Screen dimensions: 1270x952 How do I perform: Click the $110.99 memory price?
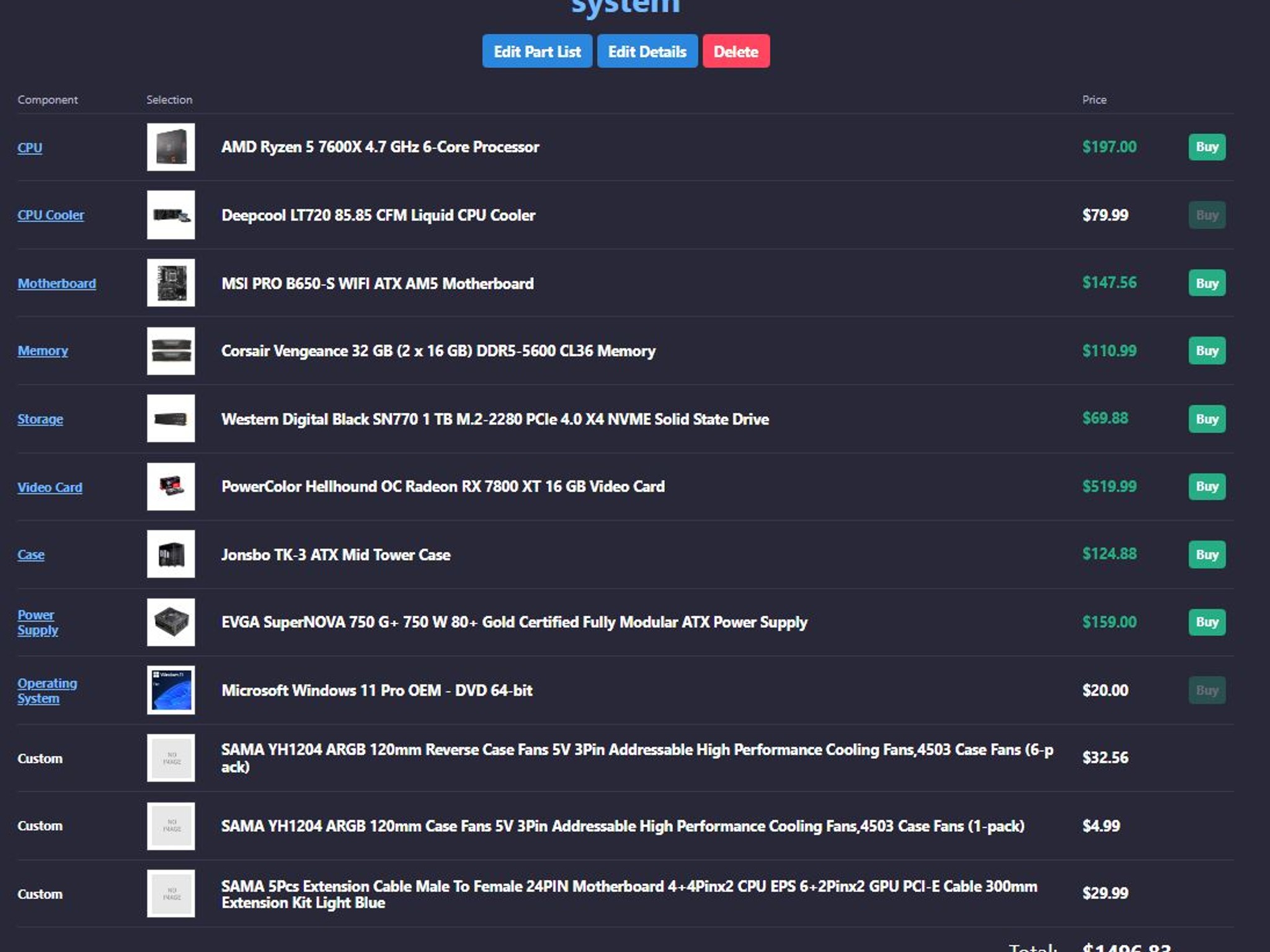[1109, 351]
